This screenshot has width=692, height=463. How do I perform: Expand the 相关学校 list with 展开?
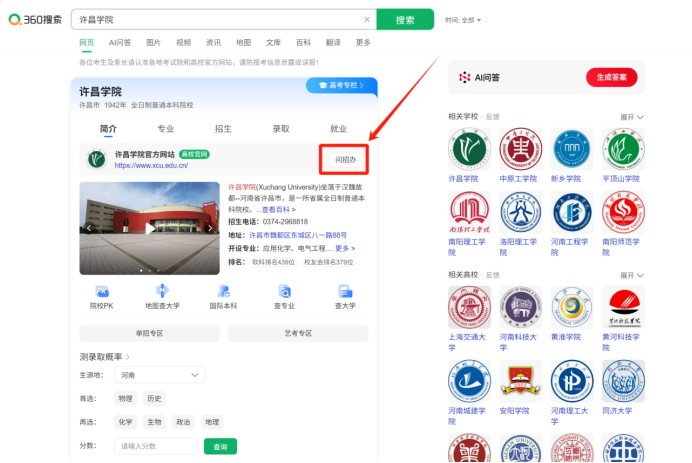[x=632, y=117]
